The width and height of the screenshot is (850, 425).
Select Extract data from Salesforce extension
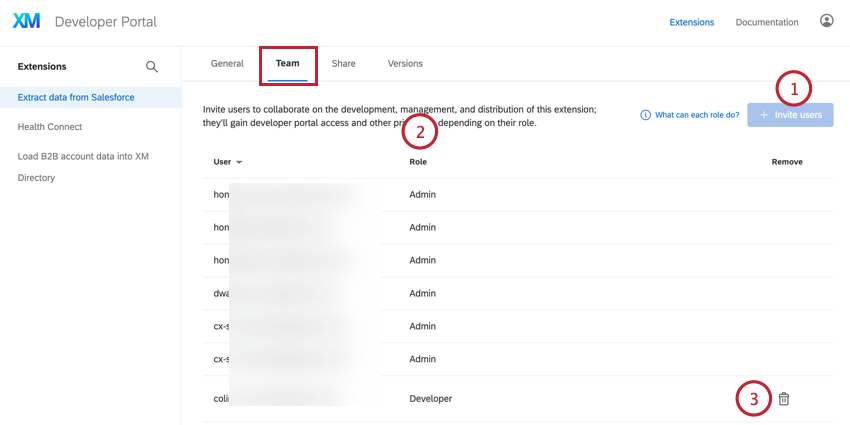(76, 97)
